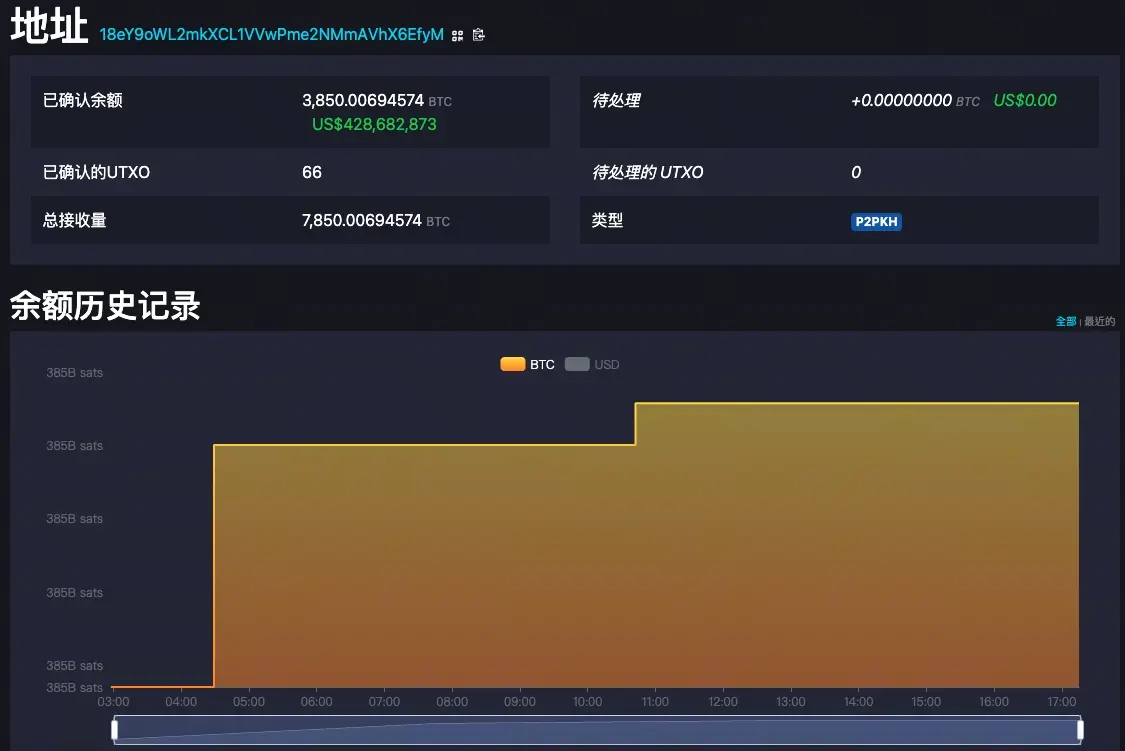Viewport: 1125px width, 751px height.
Task: Click the grey USD legend swatch
Action: pyautogui.click(x=577, y=365)
